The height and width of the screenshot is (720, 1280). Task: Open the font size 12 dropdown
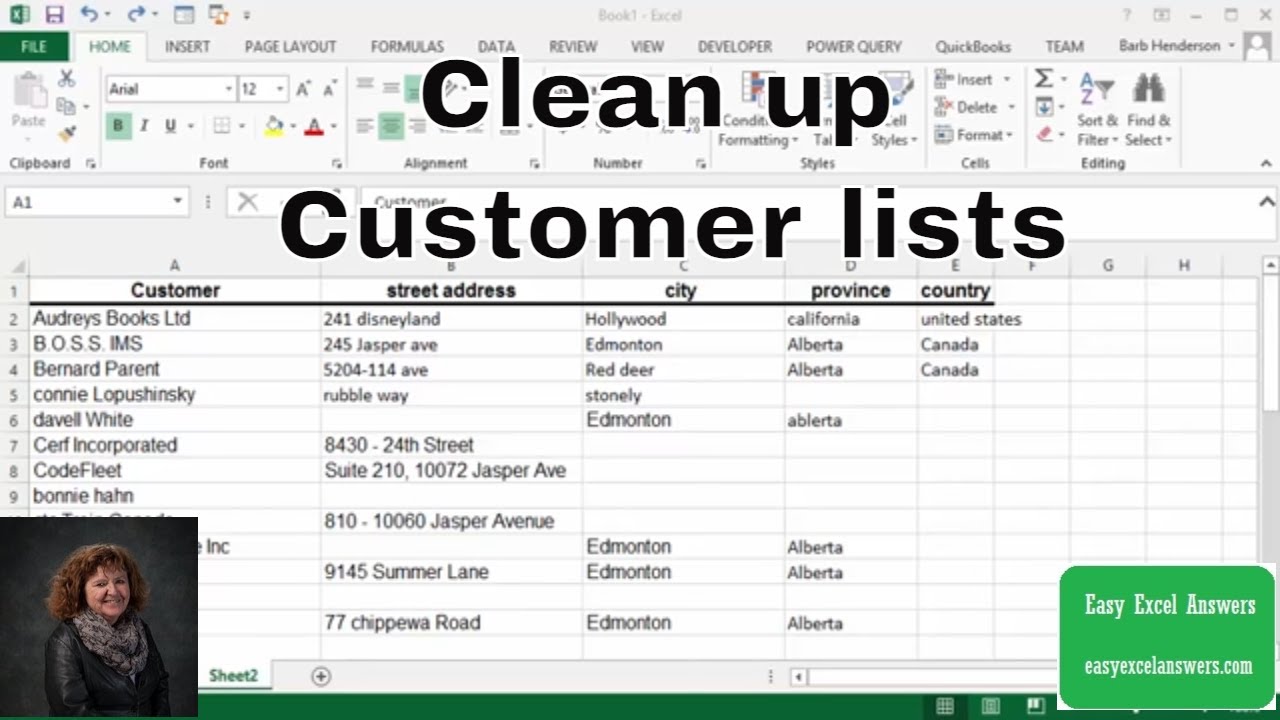pos(279,89)
